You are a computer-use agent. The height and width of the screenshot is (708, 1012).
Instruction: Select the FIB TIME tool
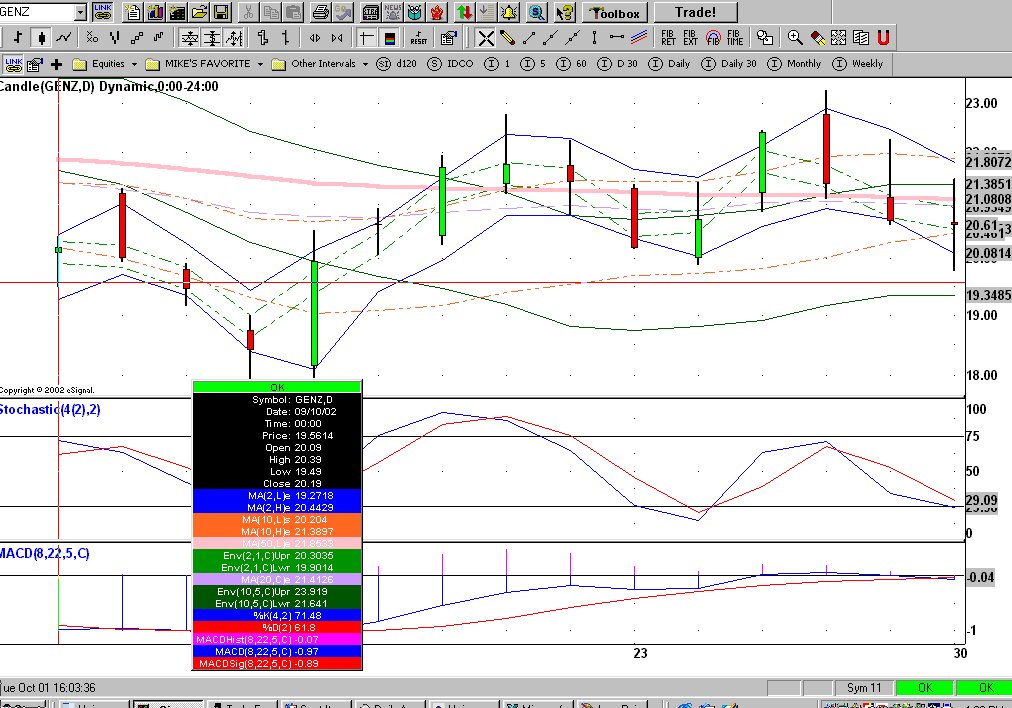[x=735, y=38]
